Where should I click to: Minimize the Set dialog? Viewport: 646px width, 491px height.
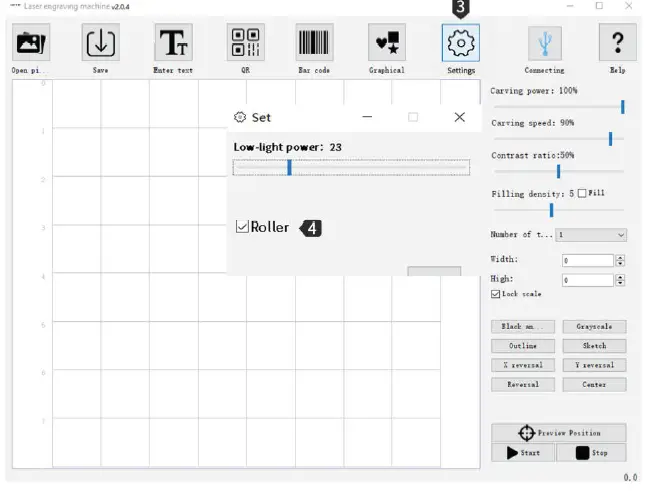[x=367, y=117]
